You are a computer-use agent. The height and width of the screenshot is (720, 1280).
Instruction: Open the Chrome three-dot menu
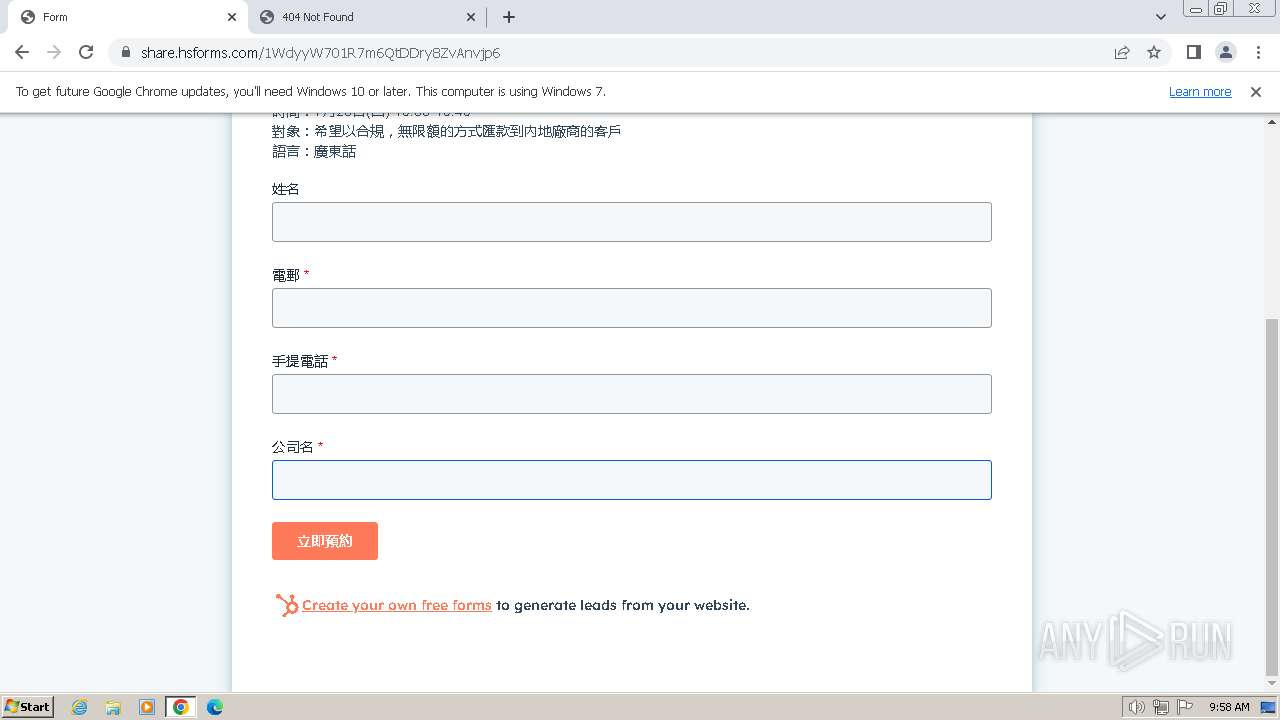pyautogui.click(x=1258, y=52)
